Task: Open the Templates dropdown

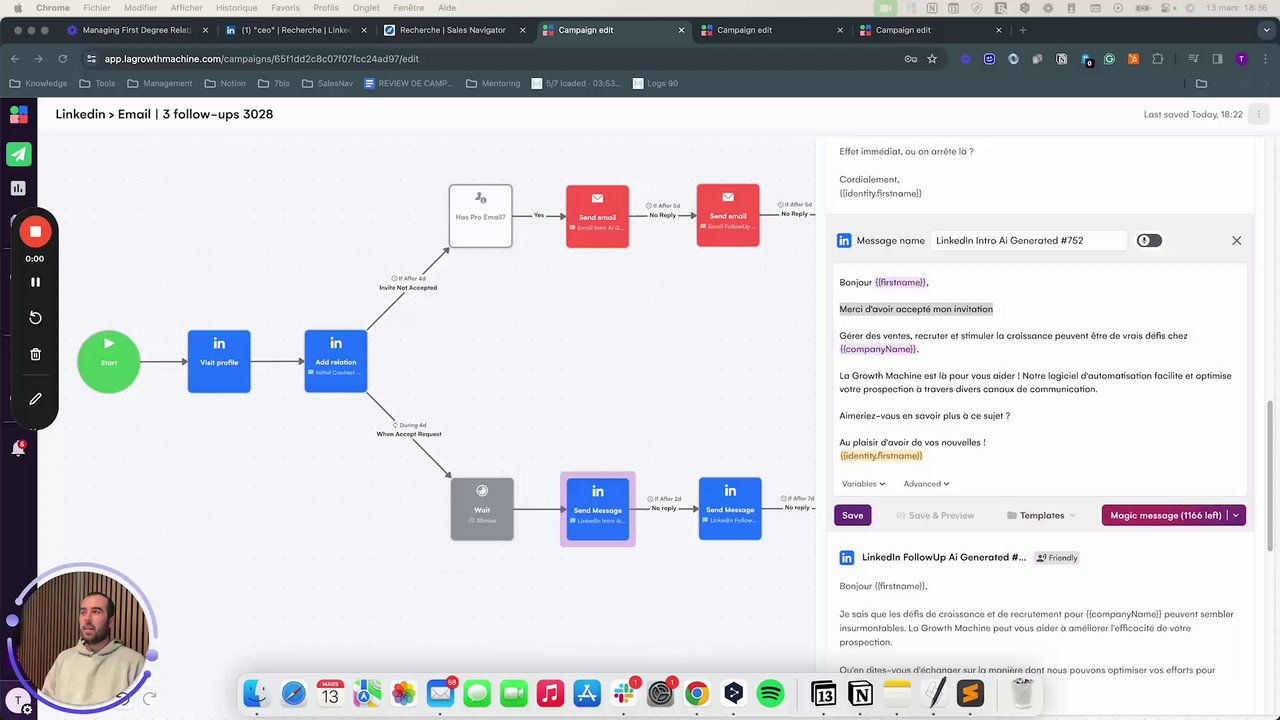Action: click(x=1041, y=515)
